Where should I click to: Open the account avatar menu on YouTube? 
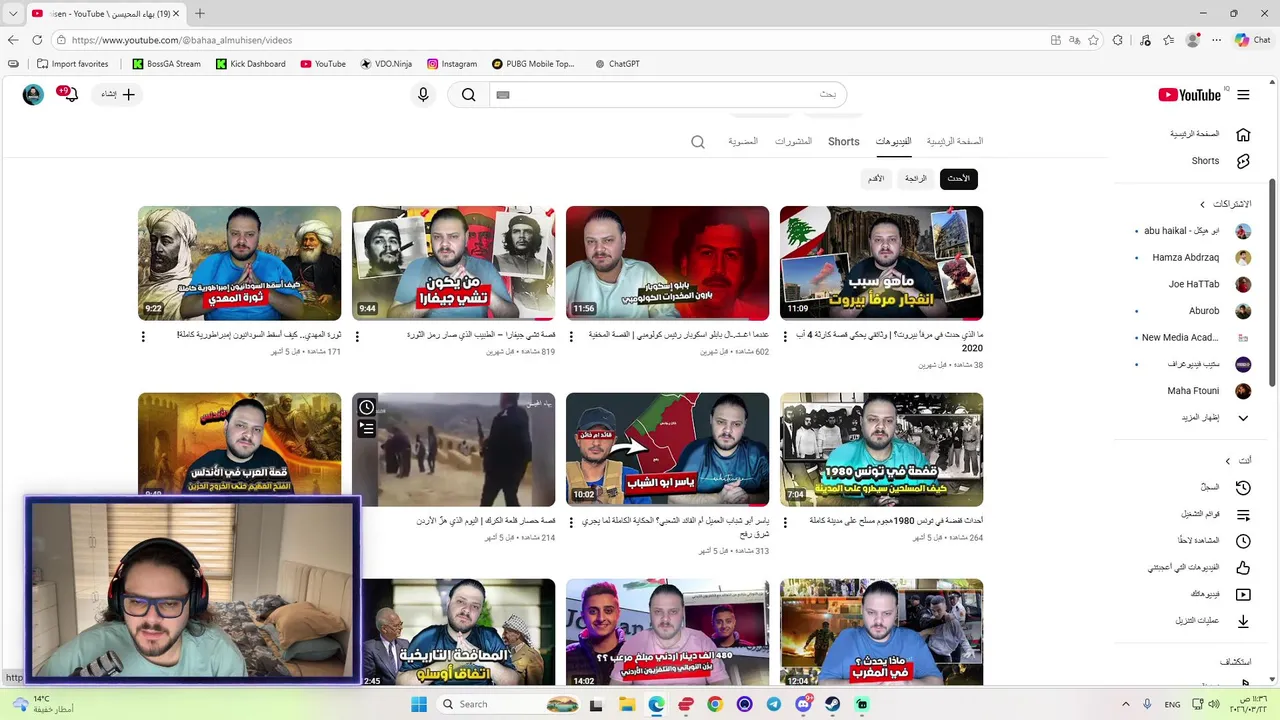(x=33, y=95)
